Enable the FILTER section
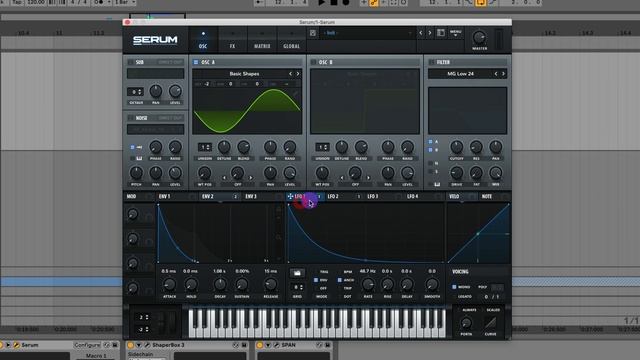 [431, 62]
